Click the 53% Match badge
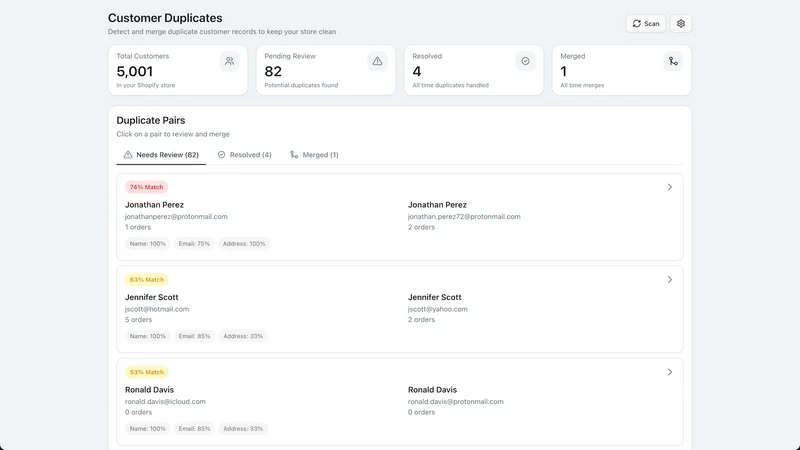The width and height of the screenshot is (800, 450). (x=146, y=372)
